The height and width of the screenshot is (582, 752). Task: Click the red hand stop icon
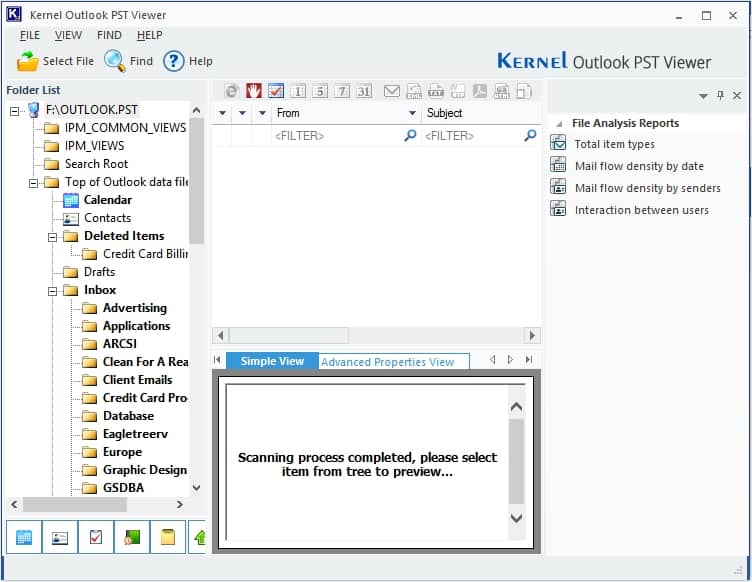coord(254,91)
